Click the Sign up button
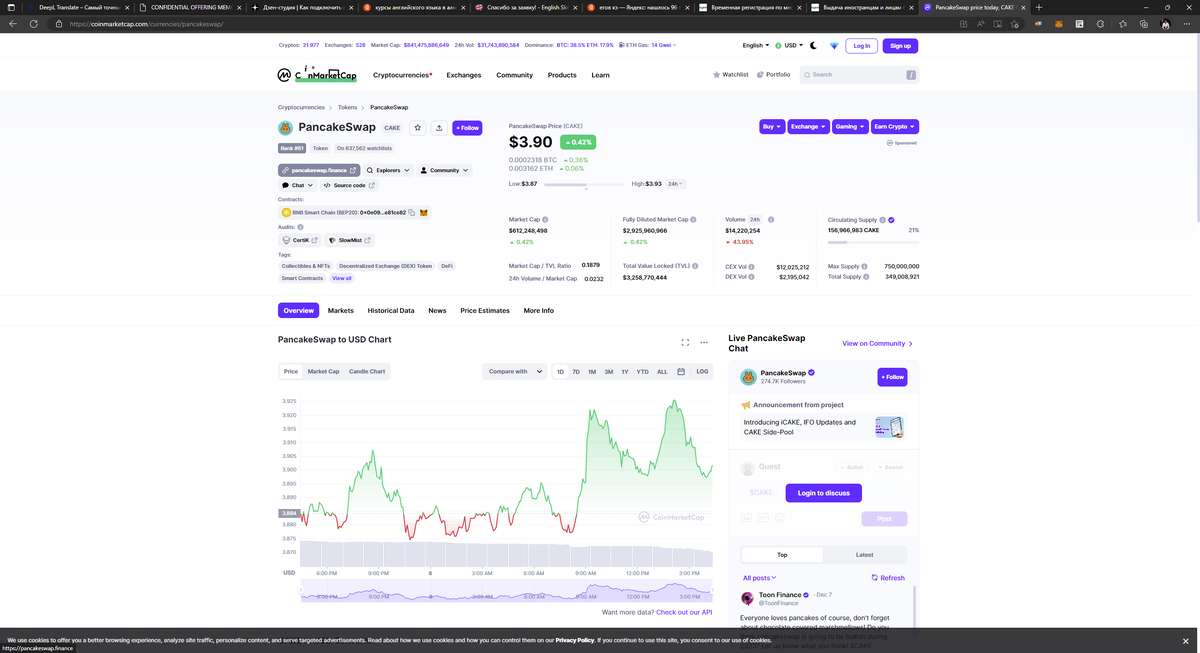The width and height of the screenshot is (1200, 653). click(900, 46)
